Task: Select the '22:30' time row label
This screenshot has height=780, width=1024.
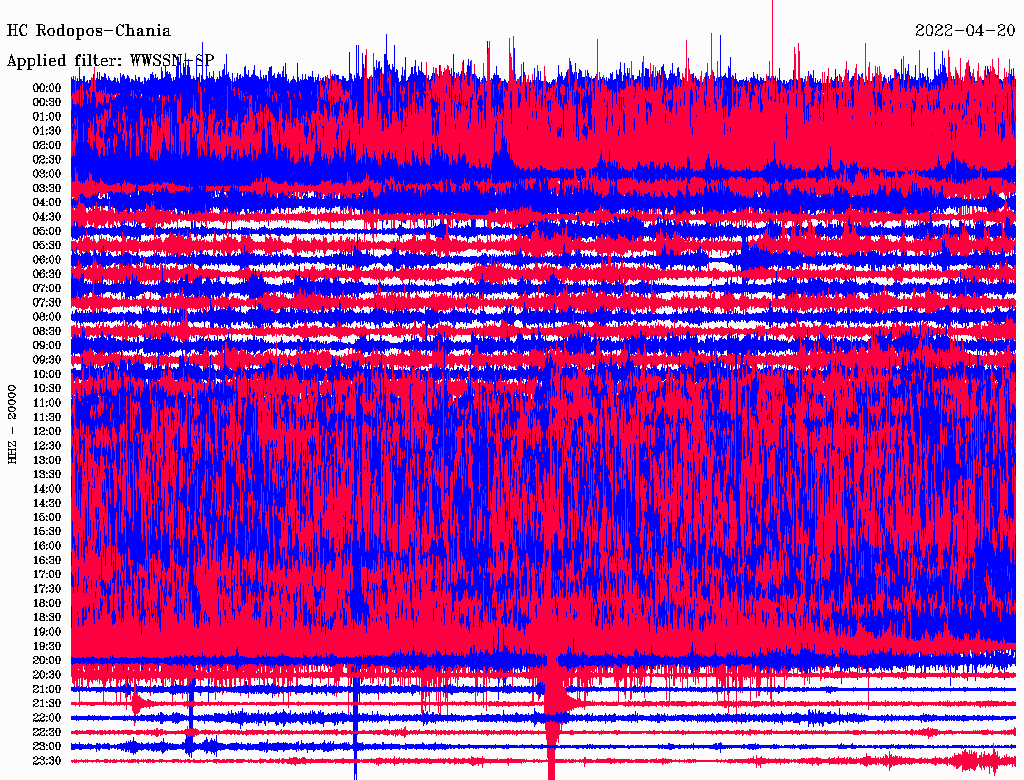Action: coord(47,732)
